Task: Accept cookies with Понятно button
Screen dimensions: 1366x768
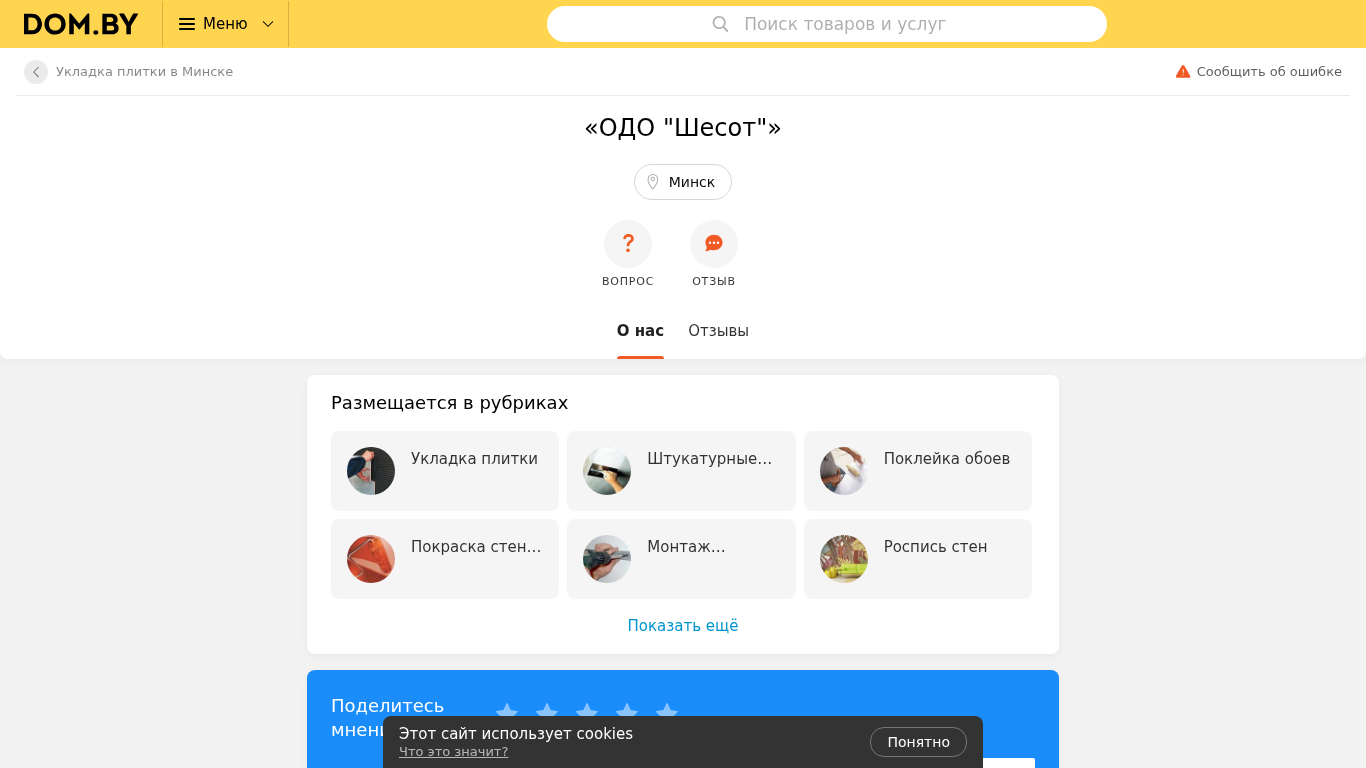Action: 918,742
